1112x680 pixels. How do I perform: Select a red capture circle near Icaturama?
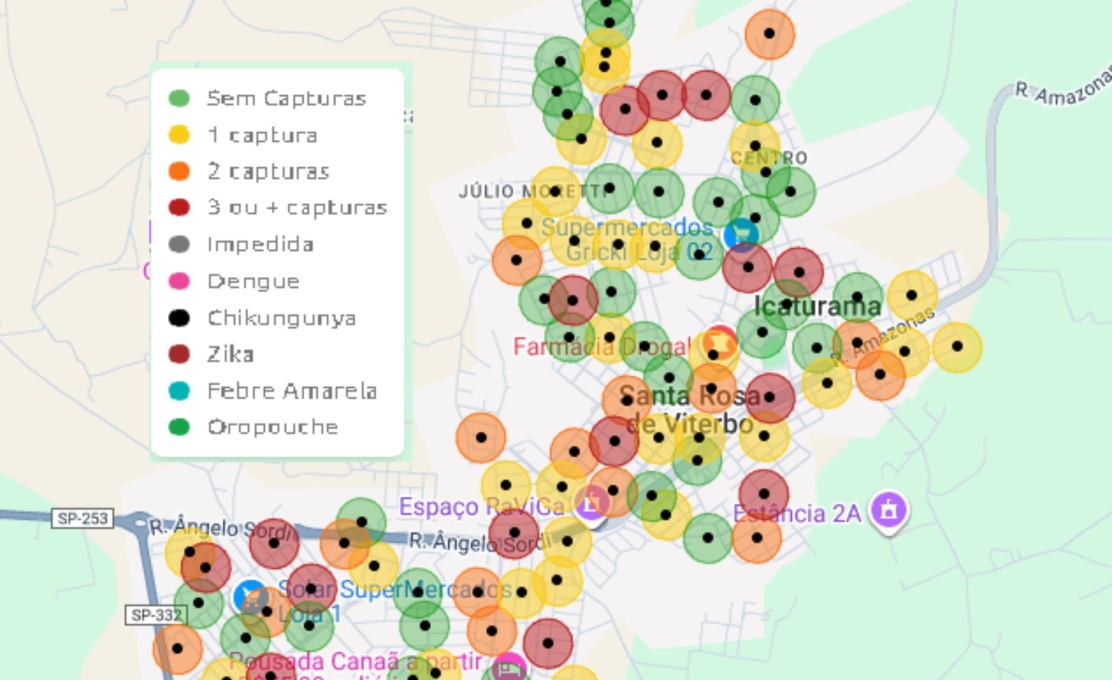coord(800,273)
